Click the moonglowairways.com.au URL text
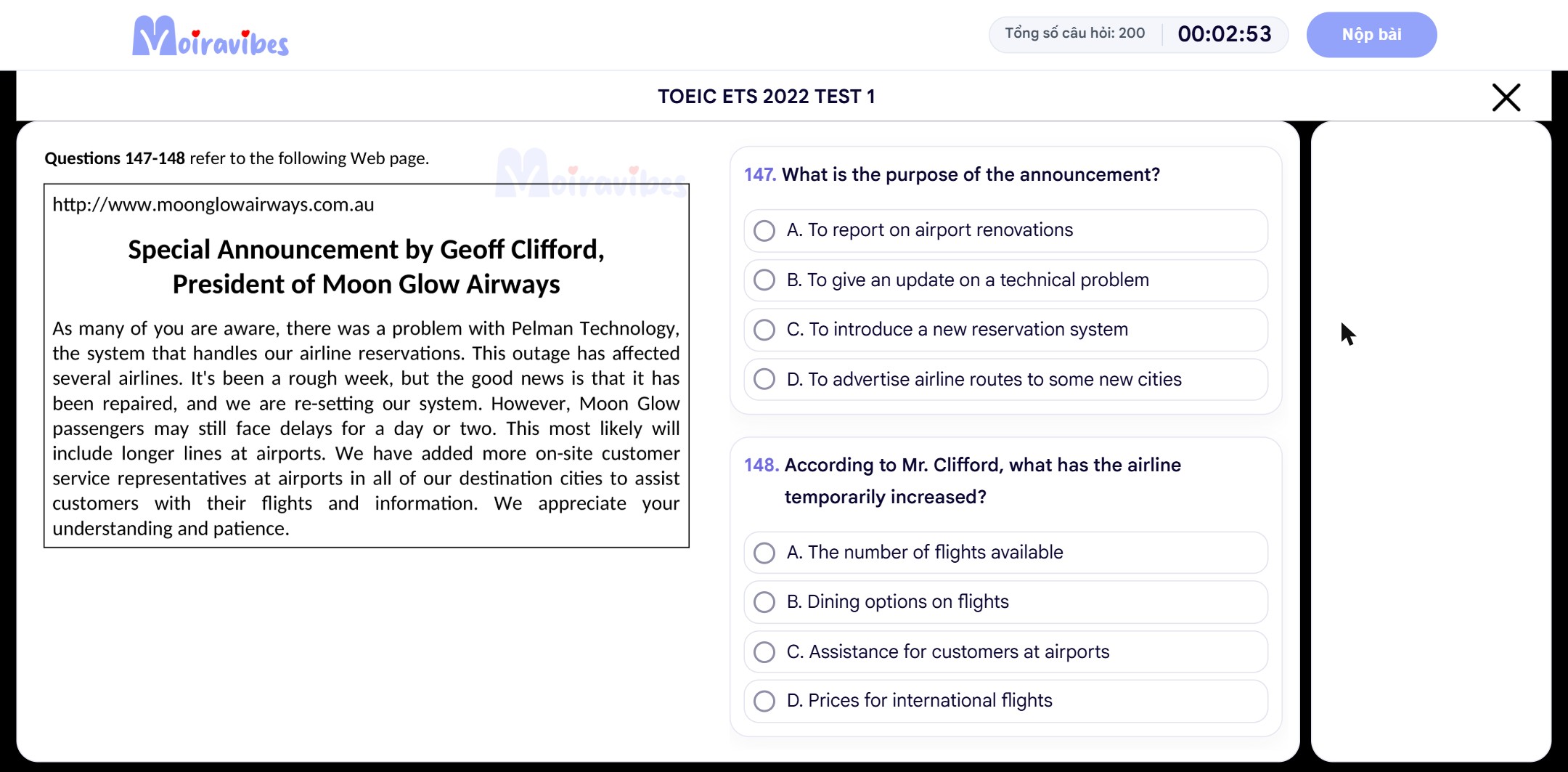Viewport: 1568px width, 772px height. point(213,205)
